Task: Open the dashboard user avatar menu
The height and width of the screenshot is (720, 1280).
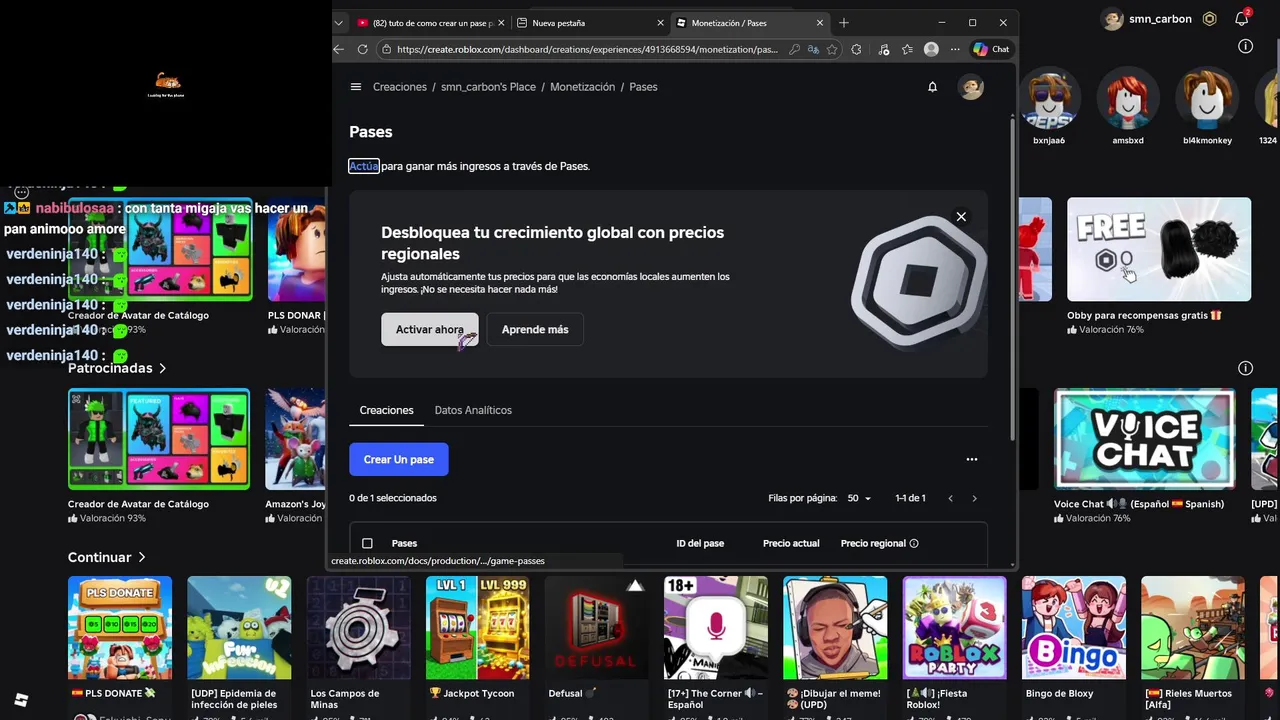Action: [971, 87]
